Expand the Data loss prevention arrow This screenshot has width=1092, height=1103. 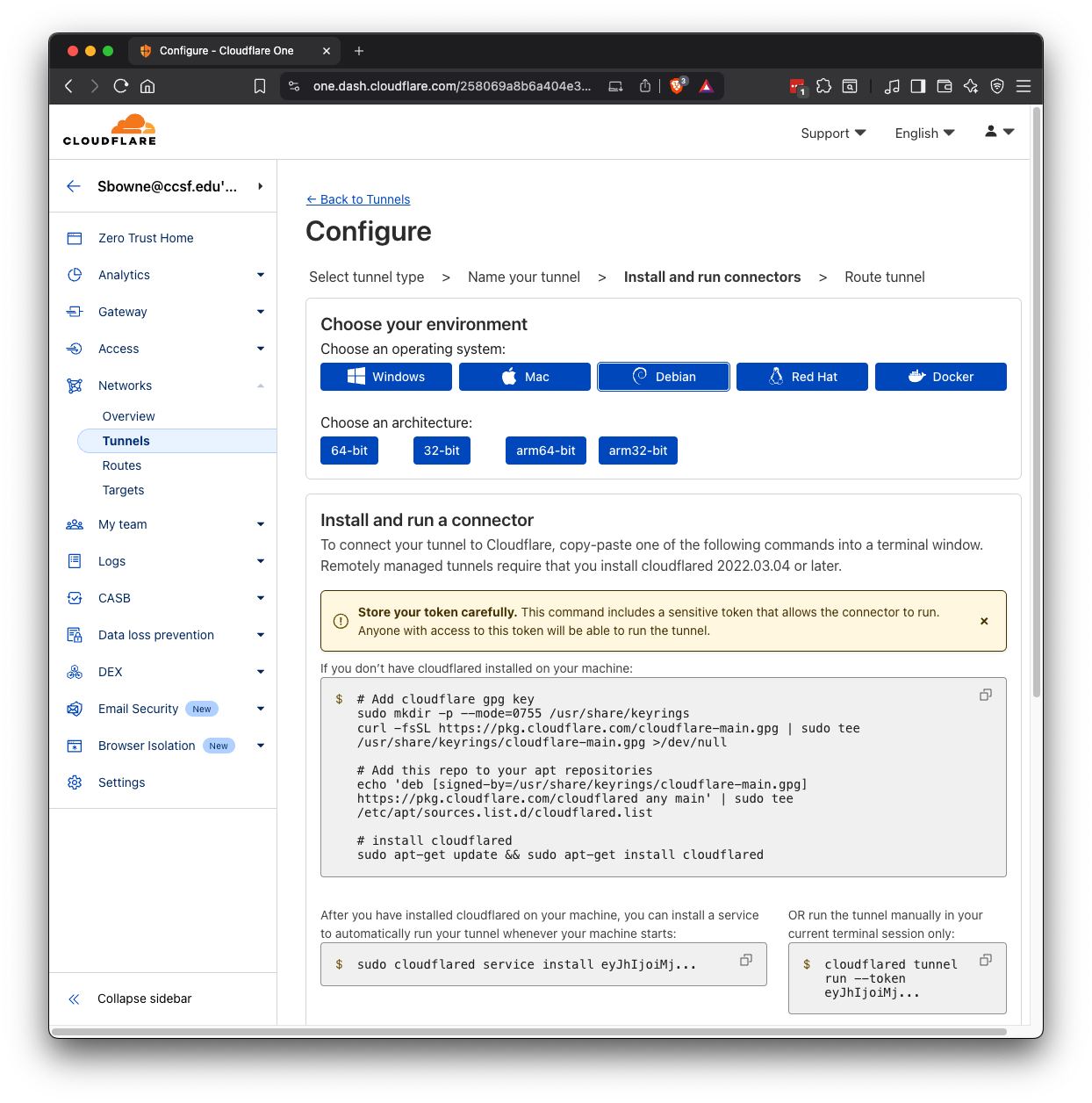[x=261, y=635]
